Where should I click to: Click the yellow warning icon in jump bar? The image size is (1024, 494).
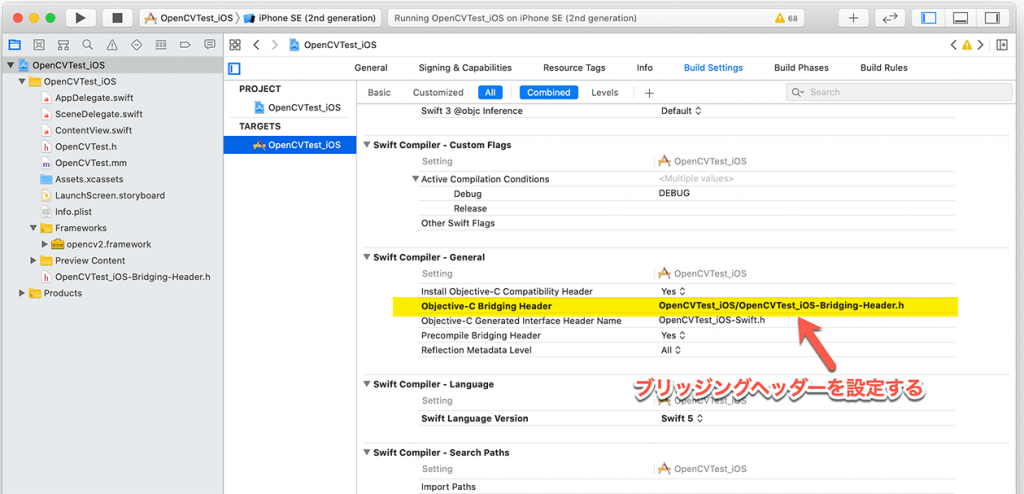pos(967,45)
